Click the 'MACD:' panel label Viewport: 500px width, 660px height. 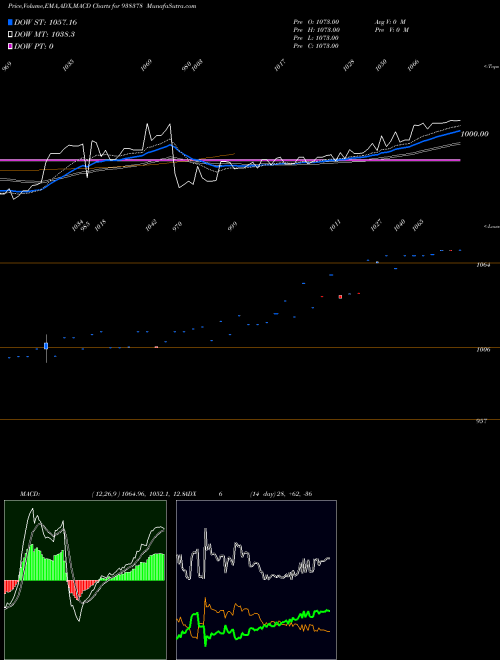tap(30, 494)
